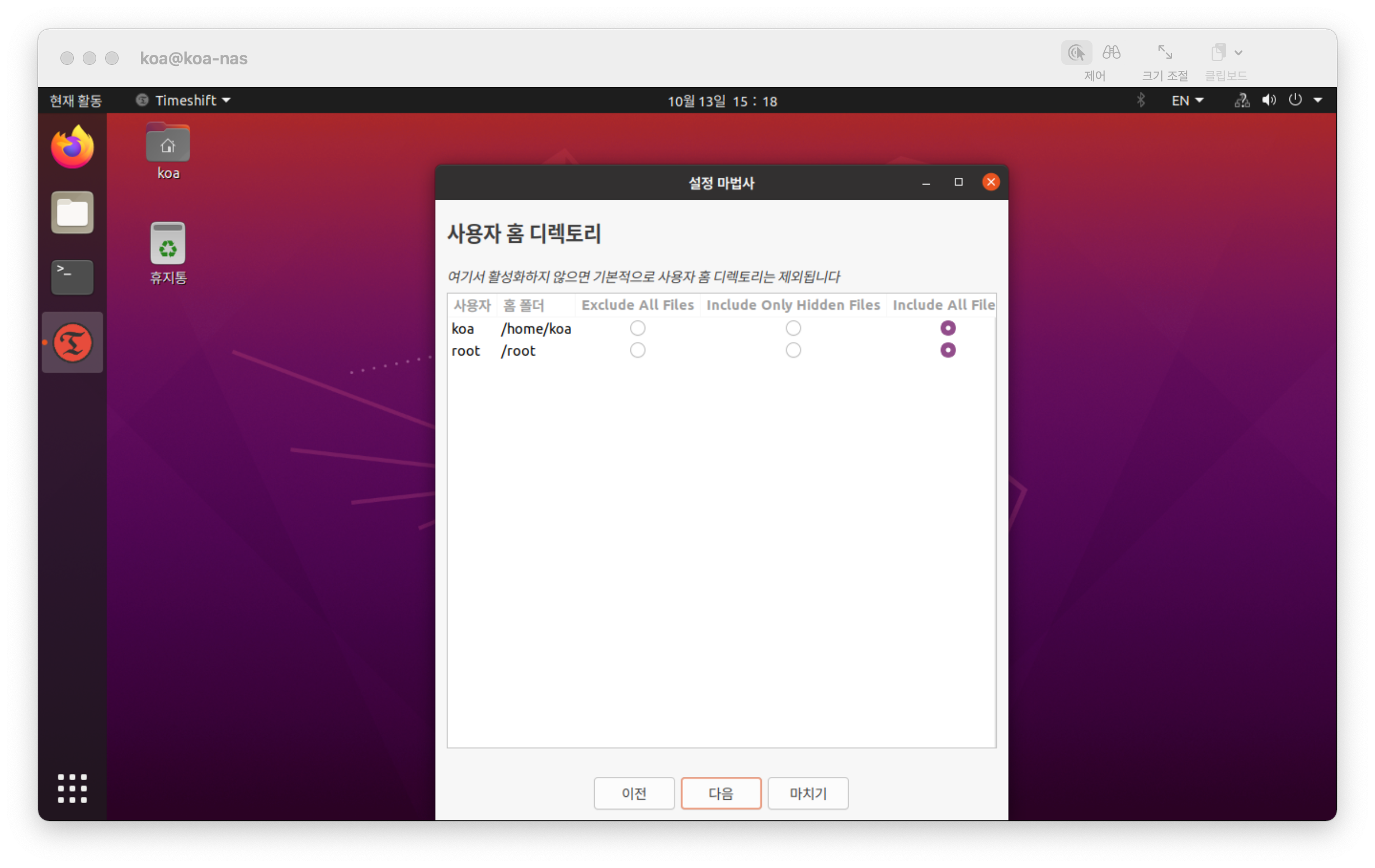Select Include All Files for koa
This screenshot has width=1375, height=868.
(x=947, y=328)
